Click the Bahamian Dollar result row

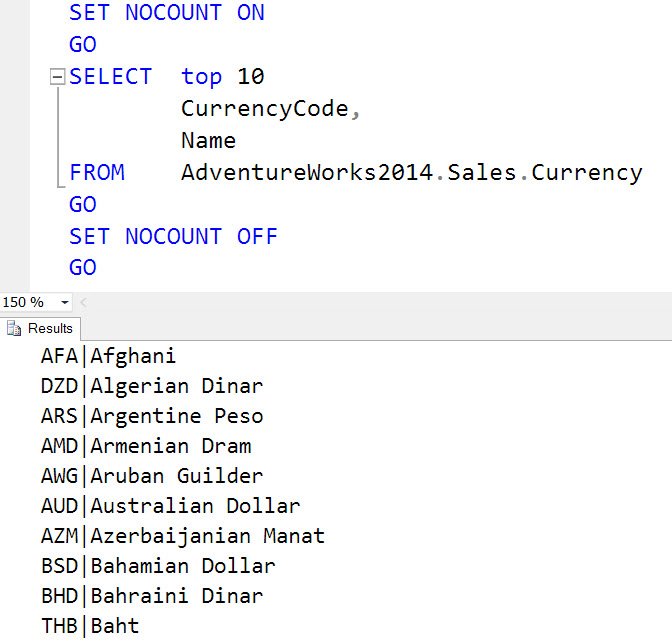158,566
